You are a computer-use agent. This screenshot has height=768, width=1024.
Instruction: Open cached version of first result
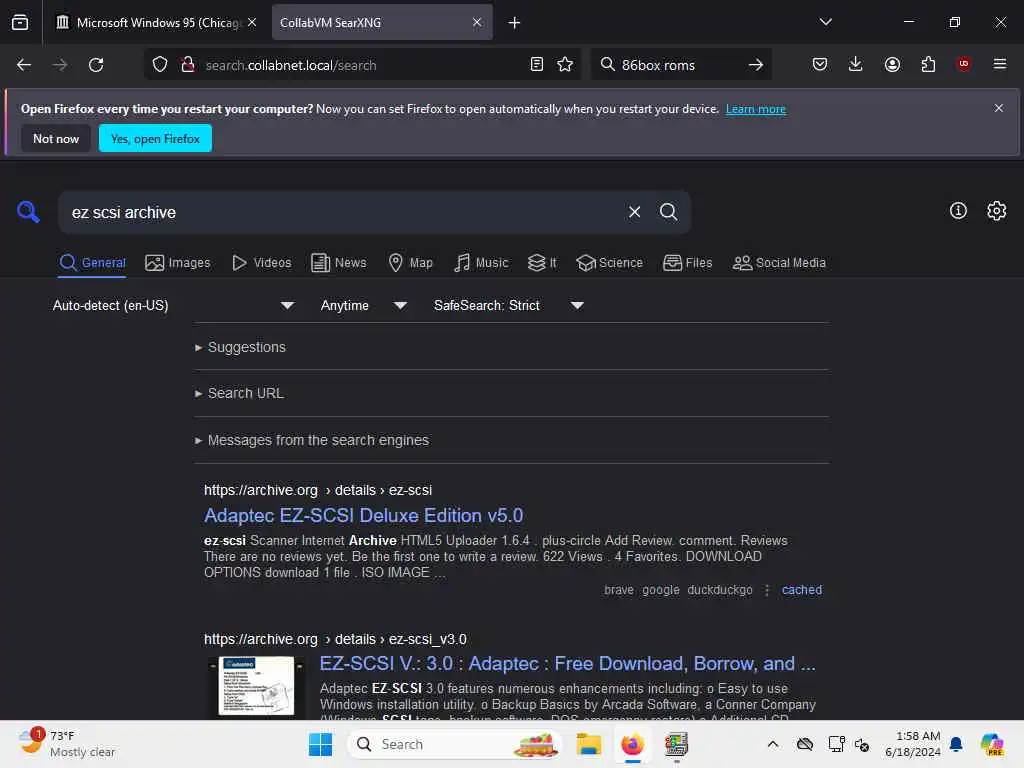(801, 590)
